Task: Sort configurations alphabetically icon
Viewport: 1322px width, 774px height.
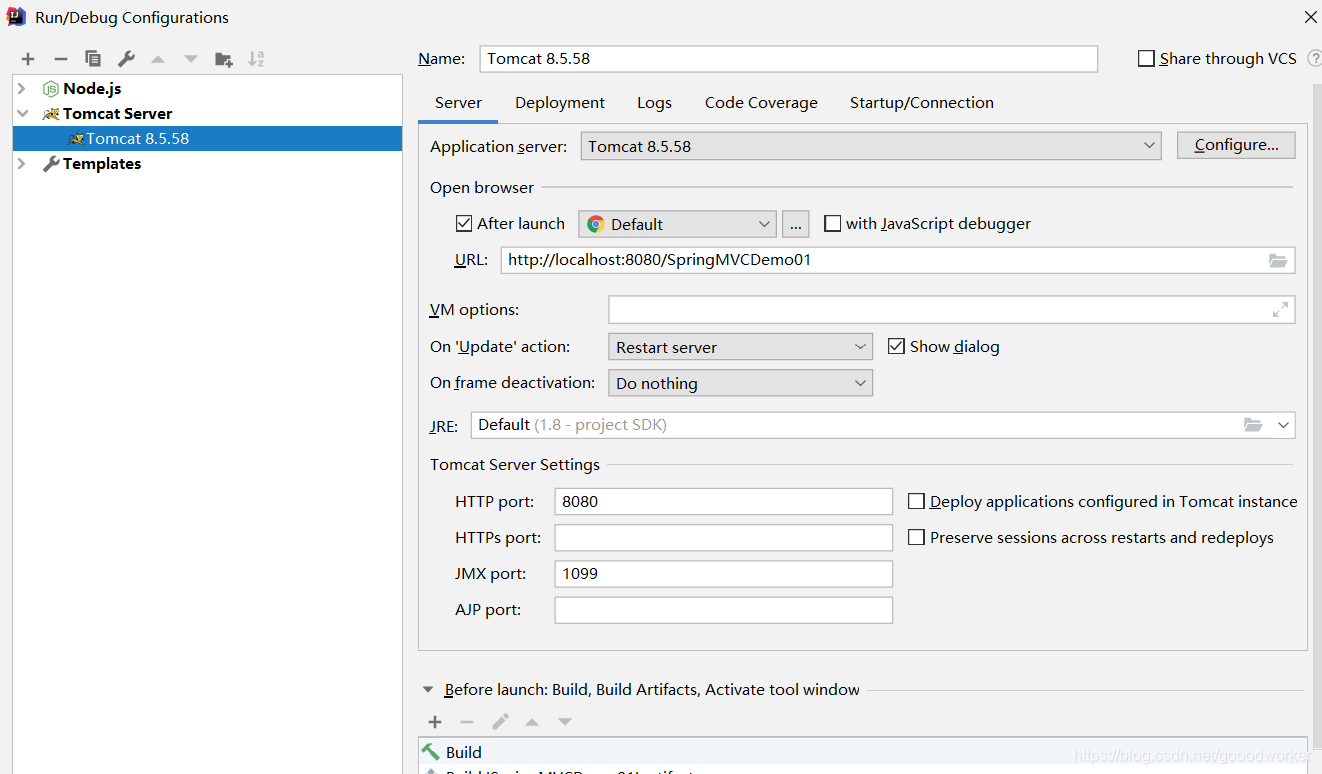Action: click(256, 59)
